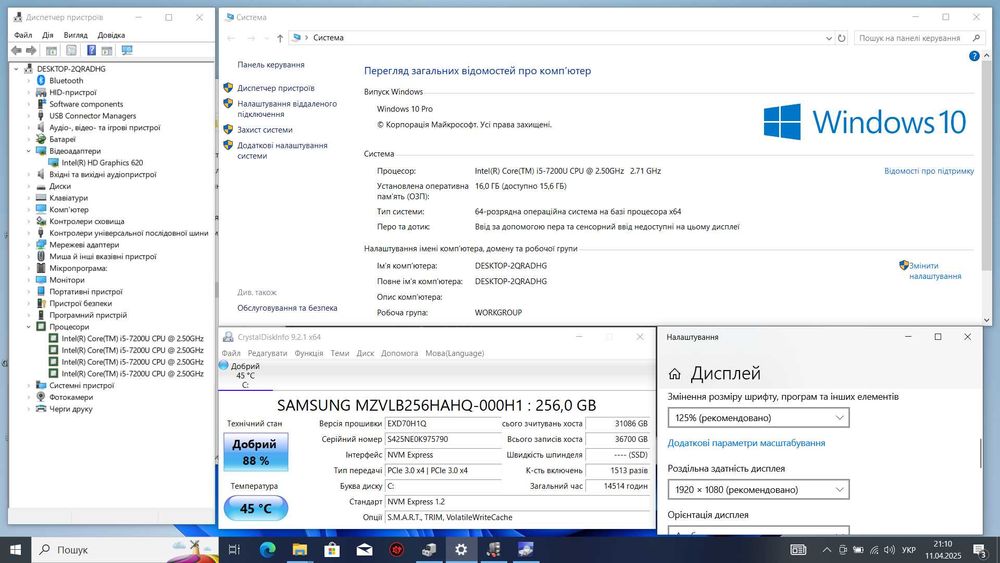Open Додаткові параметри масштабування link

pyautogui.click(x=746, y=442)
